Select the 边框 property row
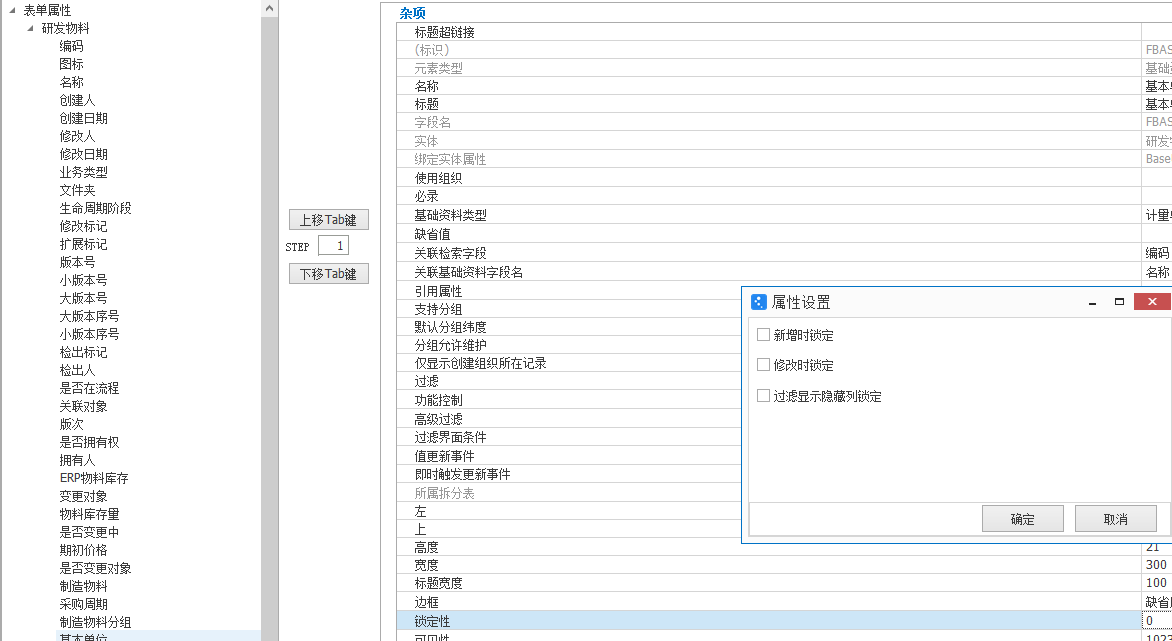Screen dimensions: 1172x641 pos(784,602)
